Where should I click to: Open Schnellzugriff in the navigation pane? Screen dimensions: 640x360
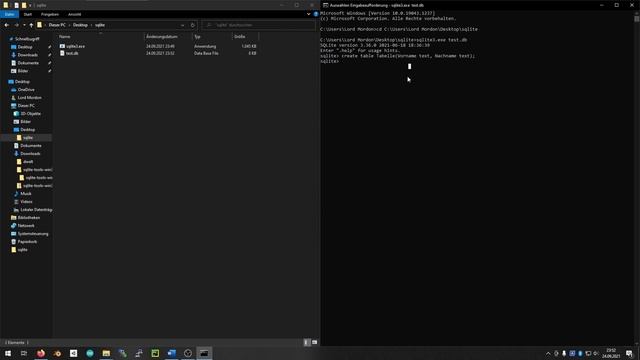point(27,39)
